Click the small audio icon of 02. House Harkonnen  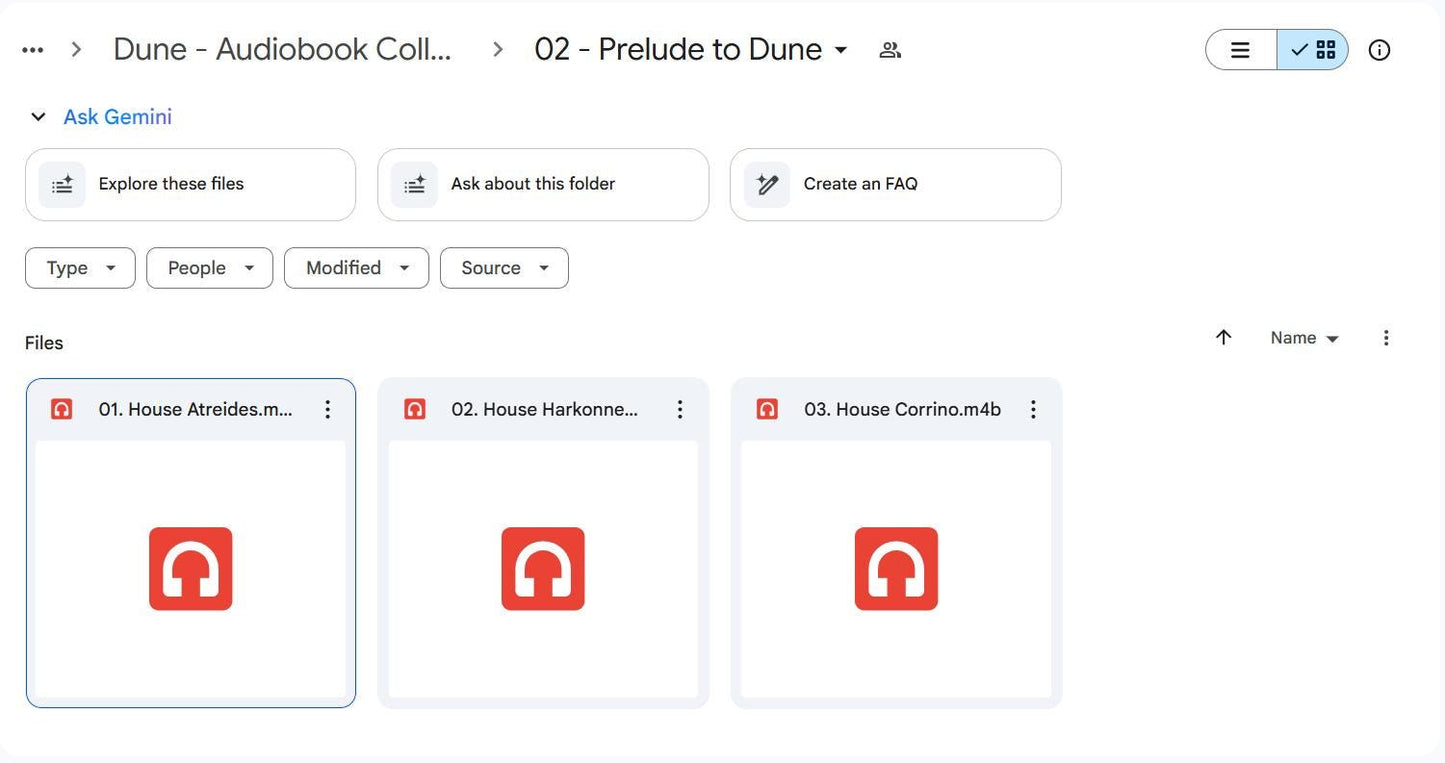point(414,409)
